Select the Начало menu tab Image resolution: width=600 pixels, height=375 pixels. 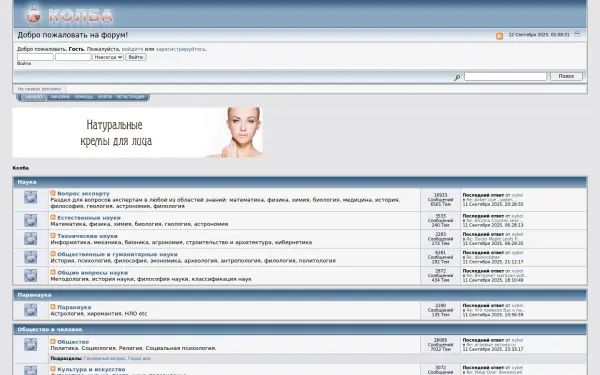[x=33, y=97]
